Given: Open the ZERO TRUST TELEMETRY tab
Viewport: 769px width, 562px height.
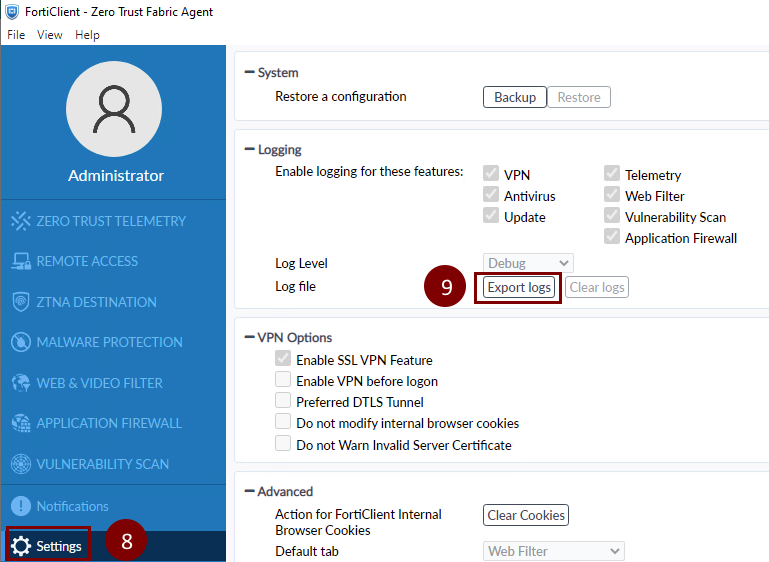Looking at the screenshot, I should pyautogui.click(x=111, y=221).
